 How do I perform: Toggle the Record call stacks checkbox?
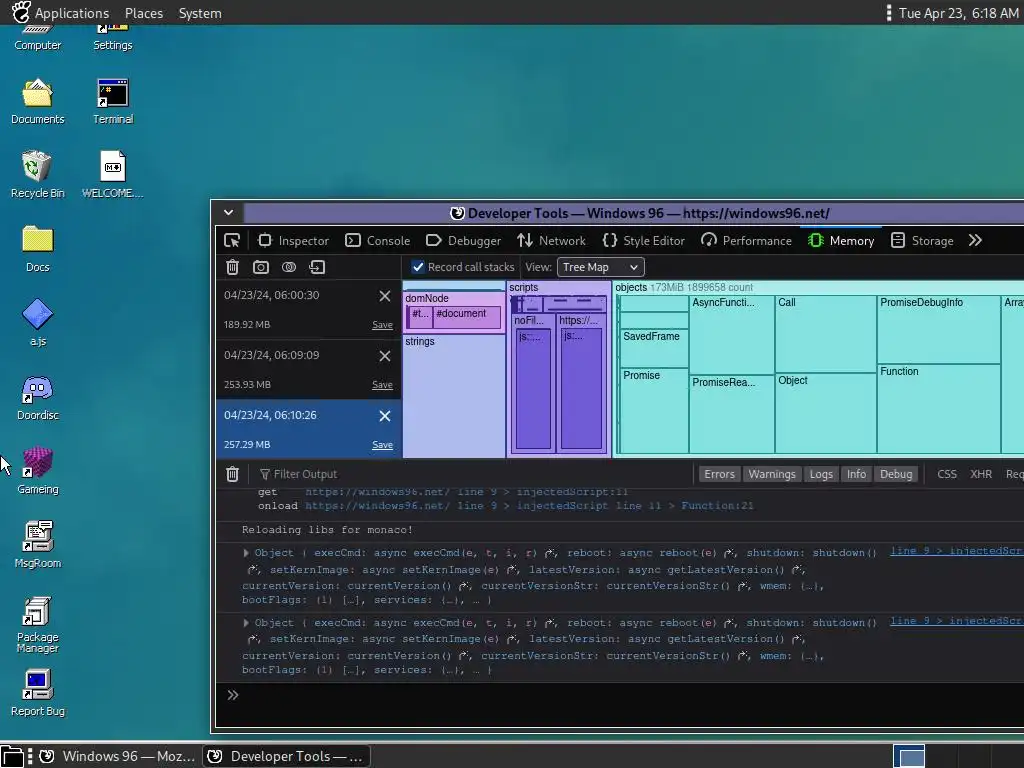tap(418, 267)
